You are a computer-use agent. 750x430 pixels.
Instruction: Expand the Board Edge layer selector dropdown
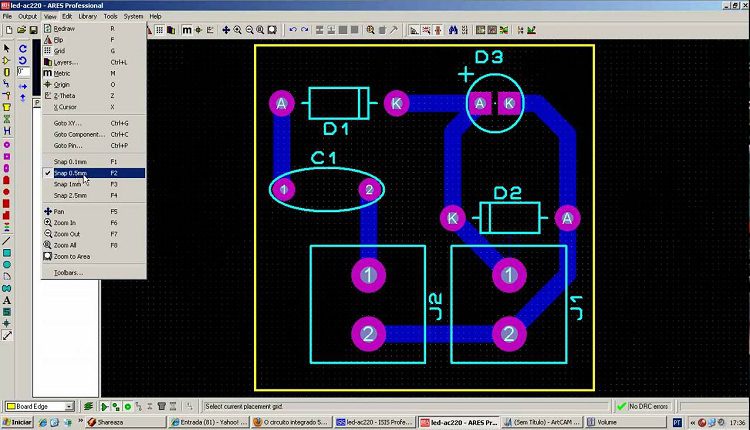[69, 407]
